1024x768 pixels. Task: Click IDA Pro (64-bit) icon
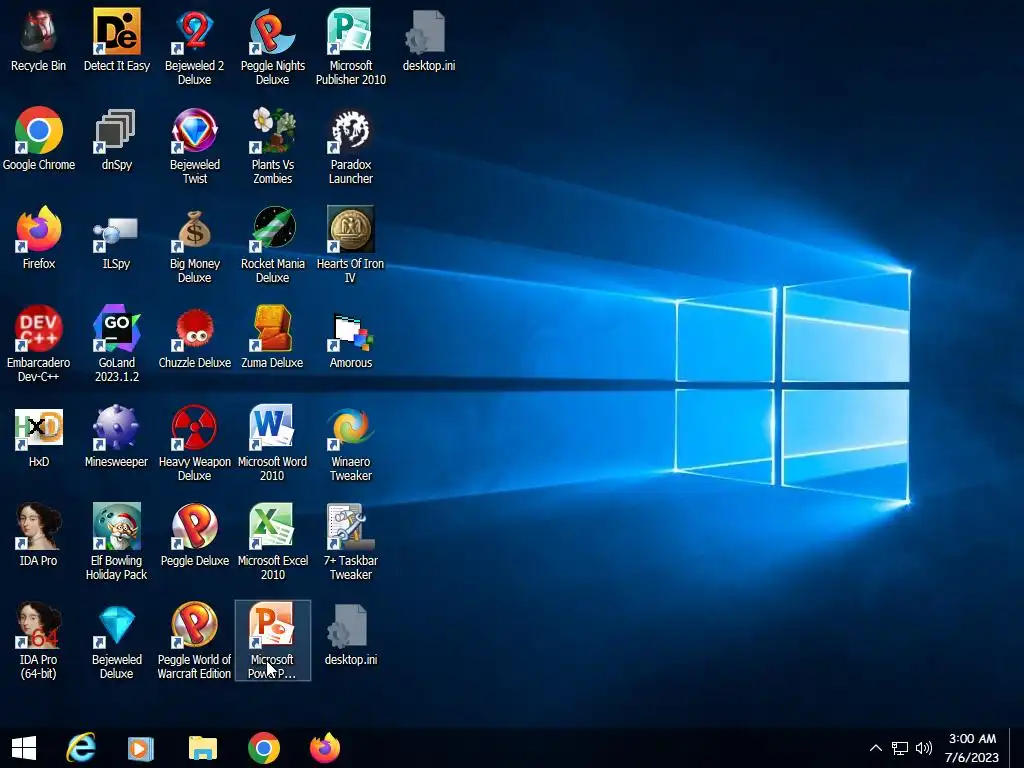click(39, 641)
